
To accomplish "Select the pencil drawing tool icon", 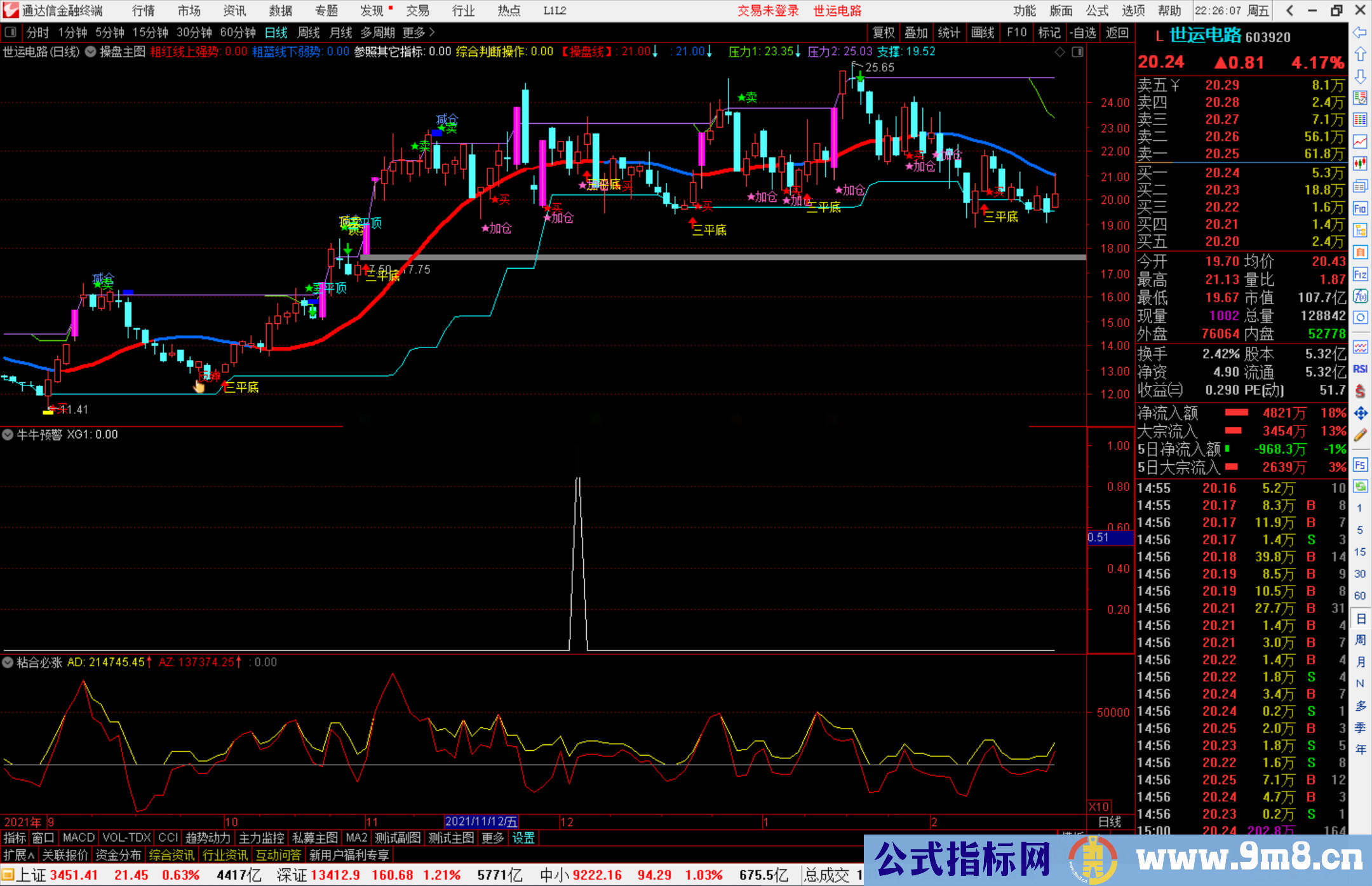I will tap(1360, 435).
